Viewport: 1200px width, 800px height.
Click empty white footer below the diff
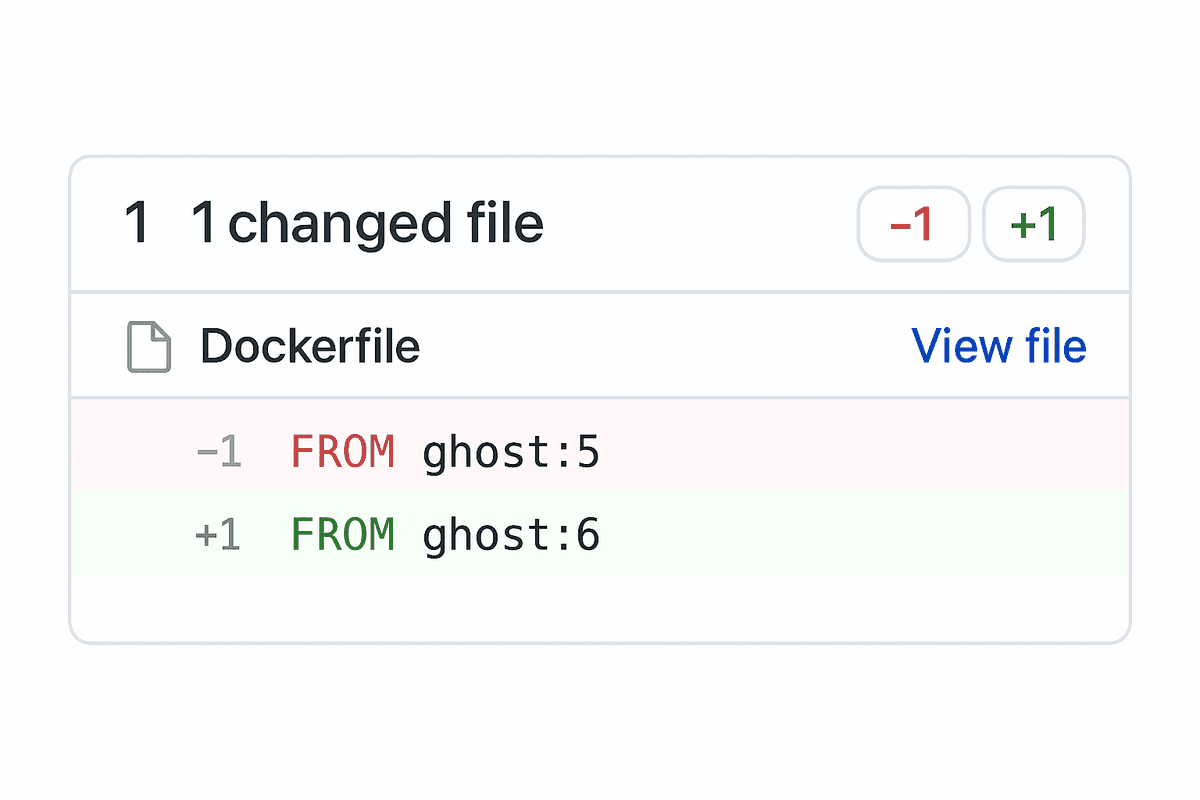(x=600, y=608)
